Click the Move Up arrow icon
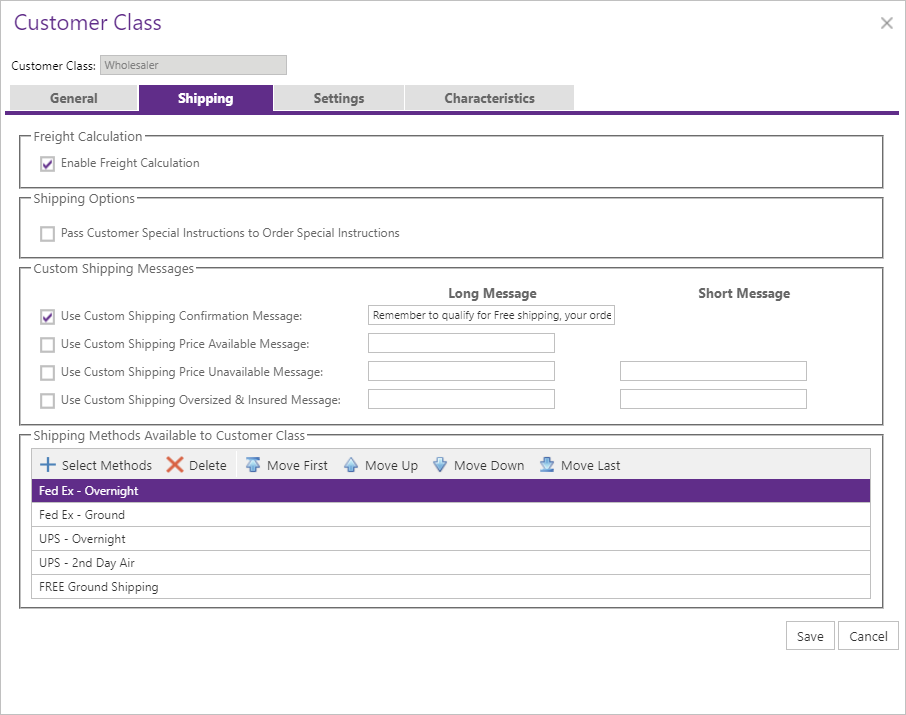906x715 pixels. pyautogui.click(x=351, y=465)
